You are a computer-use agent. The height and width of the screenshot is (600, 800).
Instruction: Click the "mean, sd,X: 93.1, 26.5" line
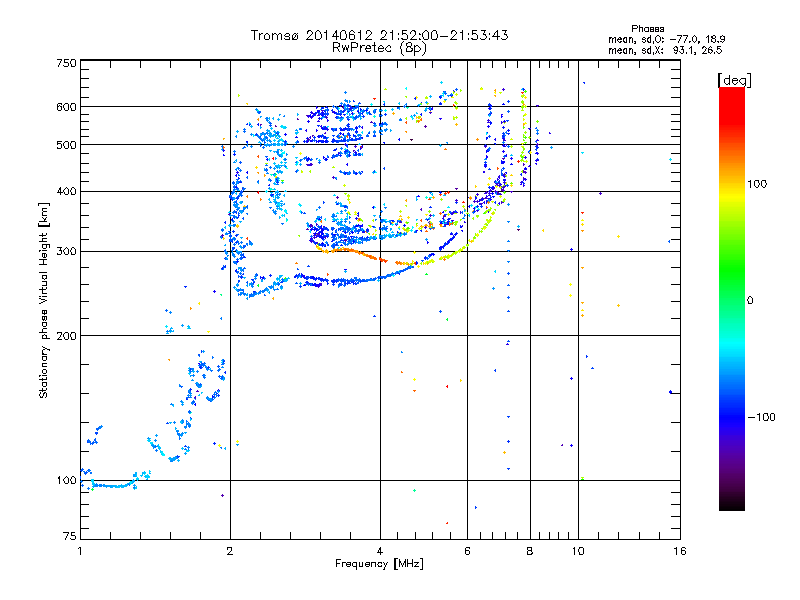pos(665,50)
